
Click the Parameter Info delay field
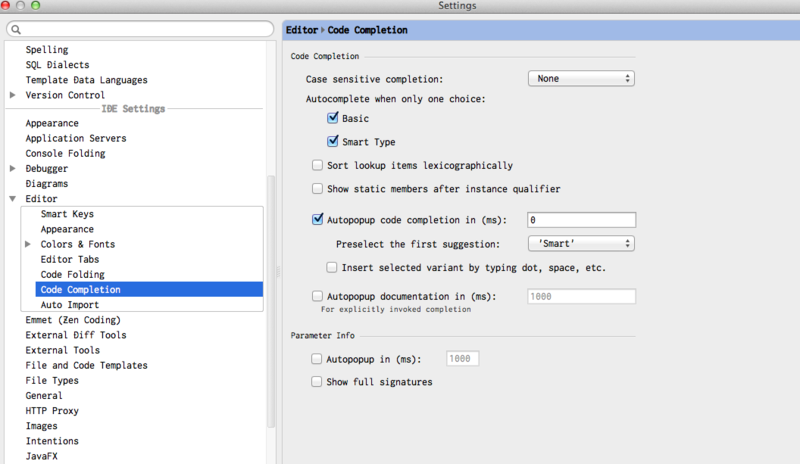coord(462,359)
